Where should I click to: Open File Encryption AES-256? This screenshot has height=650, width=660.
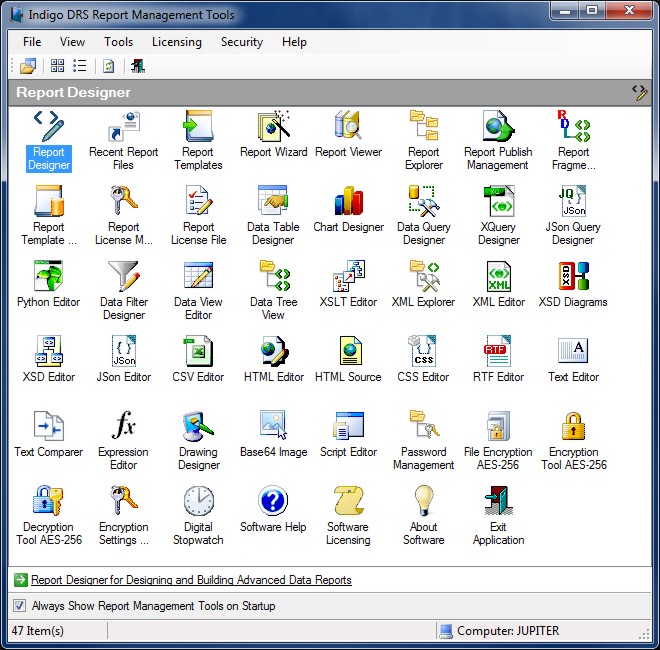click(498, 441)
